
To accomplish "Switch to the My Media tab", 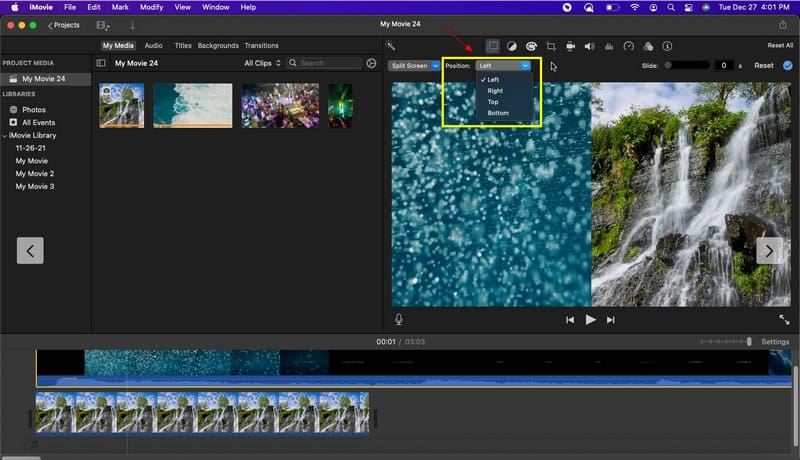I will [x=118, y=45].
